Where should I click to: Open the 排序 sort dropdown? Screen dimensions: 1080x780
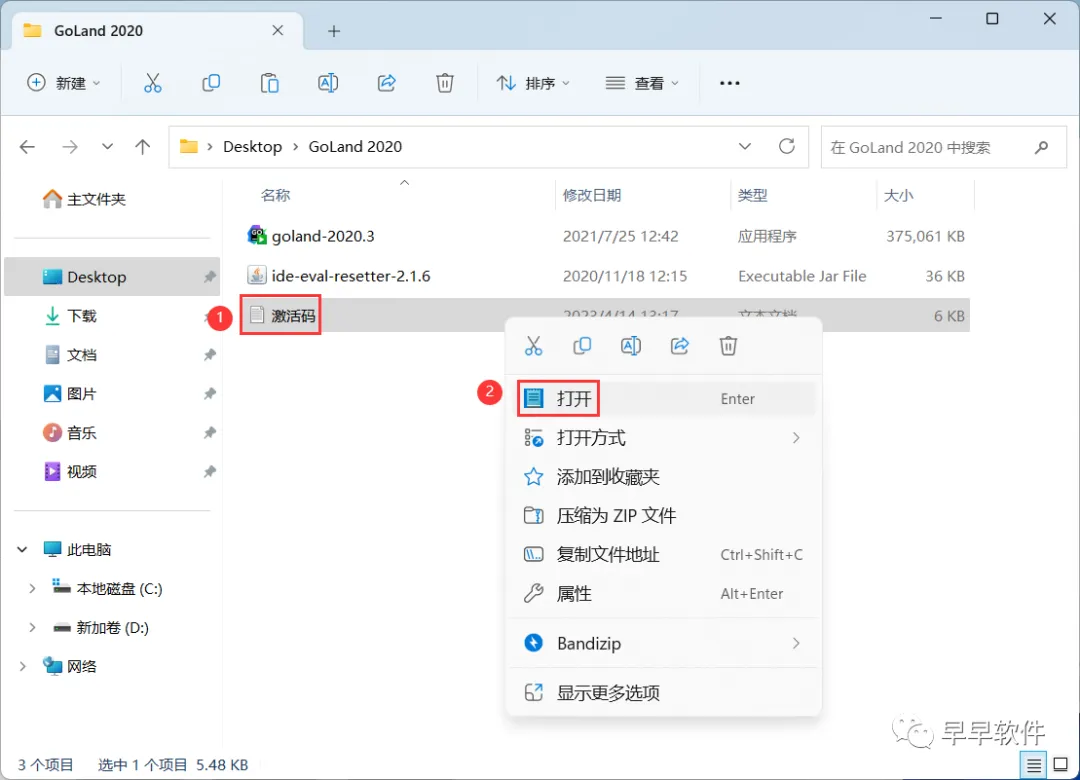click(x=533, y=83)
